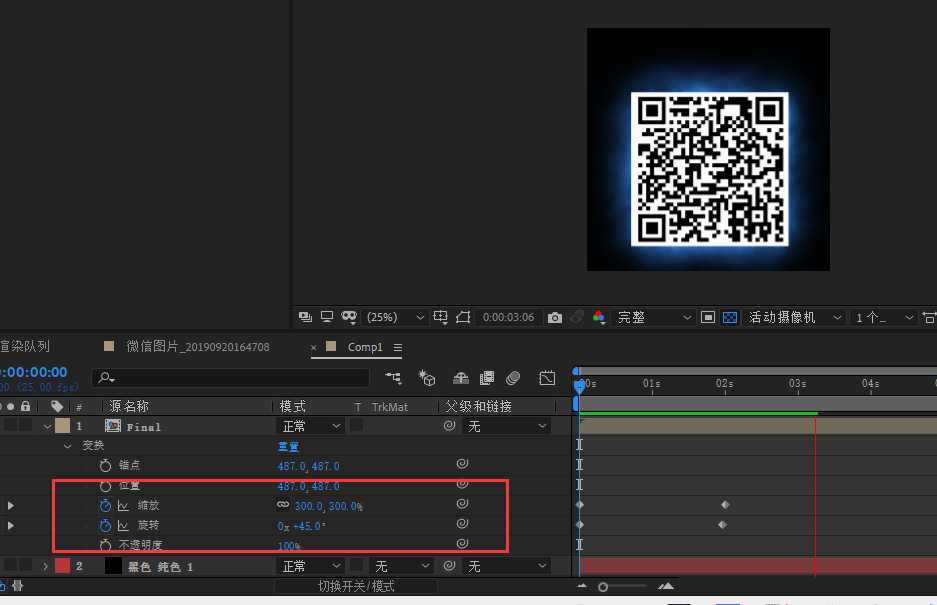Click the preview time 0:00:03:06
937x605 pixels.
tap(509, 317)
